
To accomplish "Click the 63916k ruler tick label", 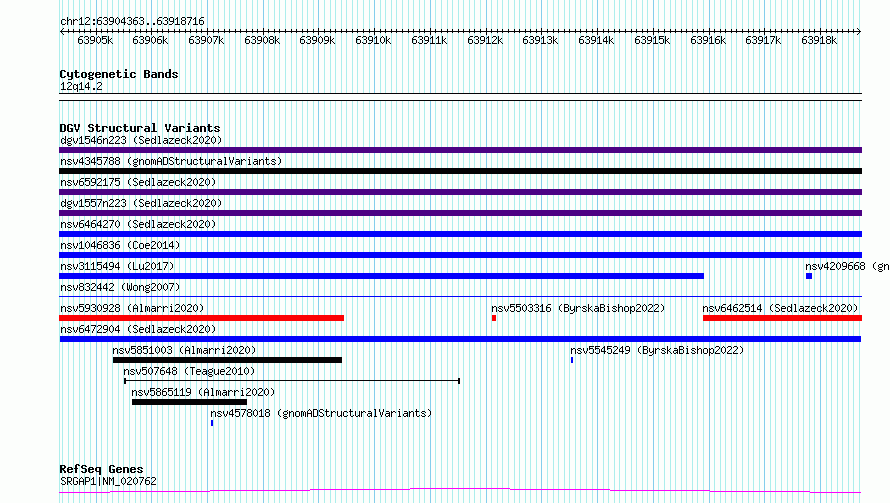I will click(708, 40).
